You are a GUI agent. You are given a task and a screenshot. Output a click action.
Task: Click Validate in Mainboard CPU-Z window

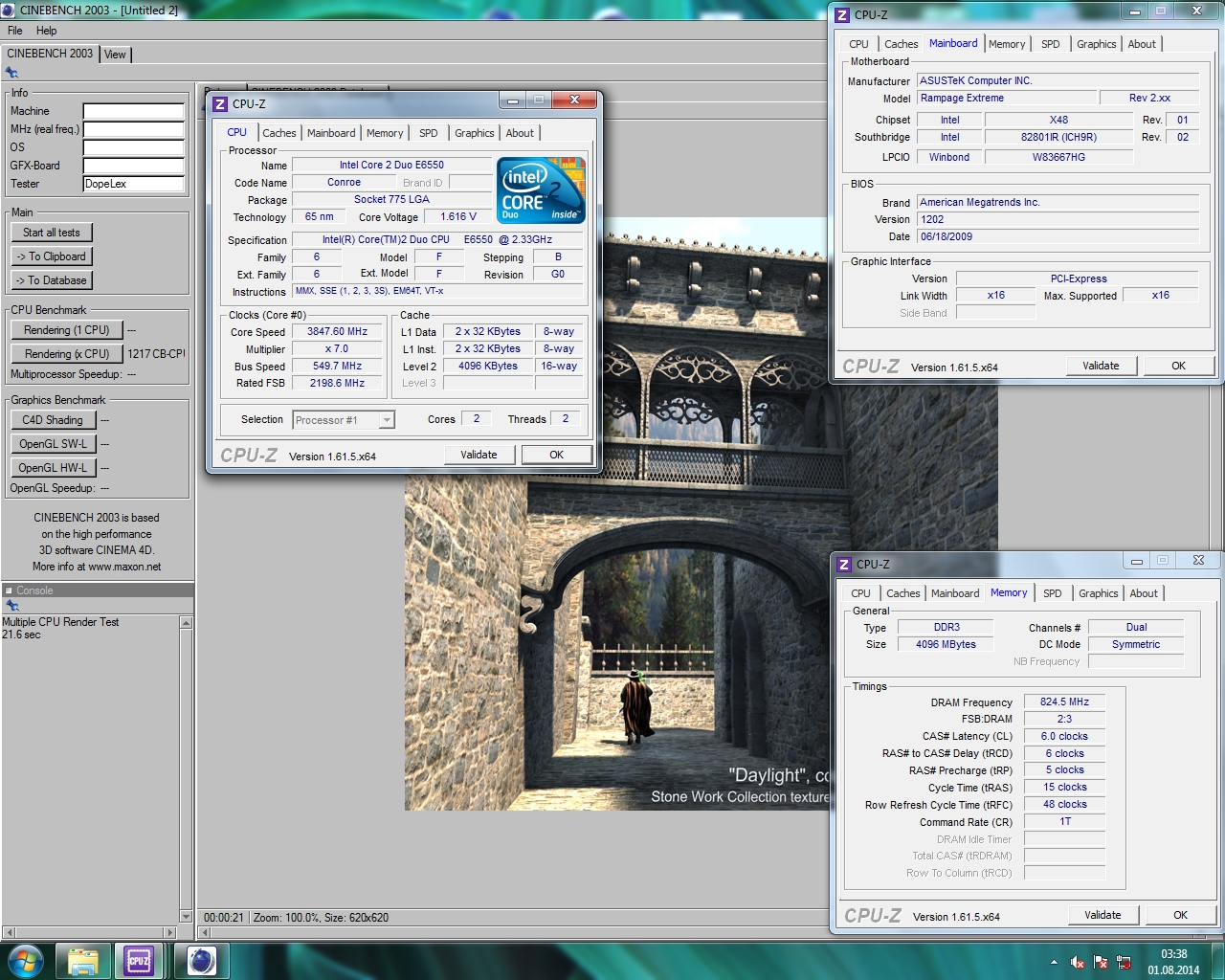tap(1101, 366)
